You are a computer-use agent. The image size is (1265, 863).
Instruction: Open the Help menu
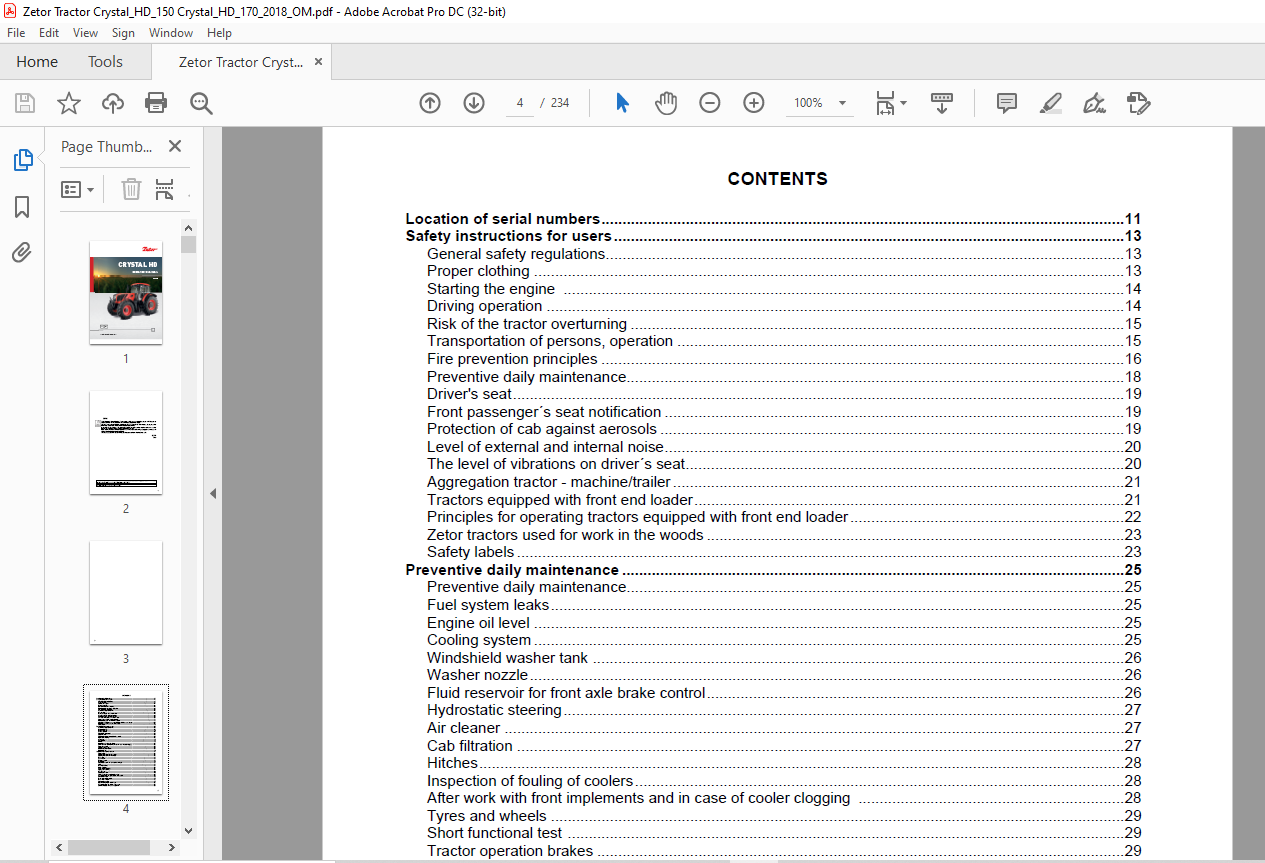(x=220, y=33)
